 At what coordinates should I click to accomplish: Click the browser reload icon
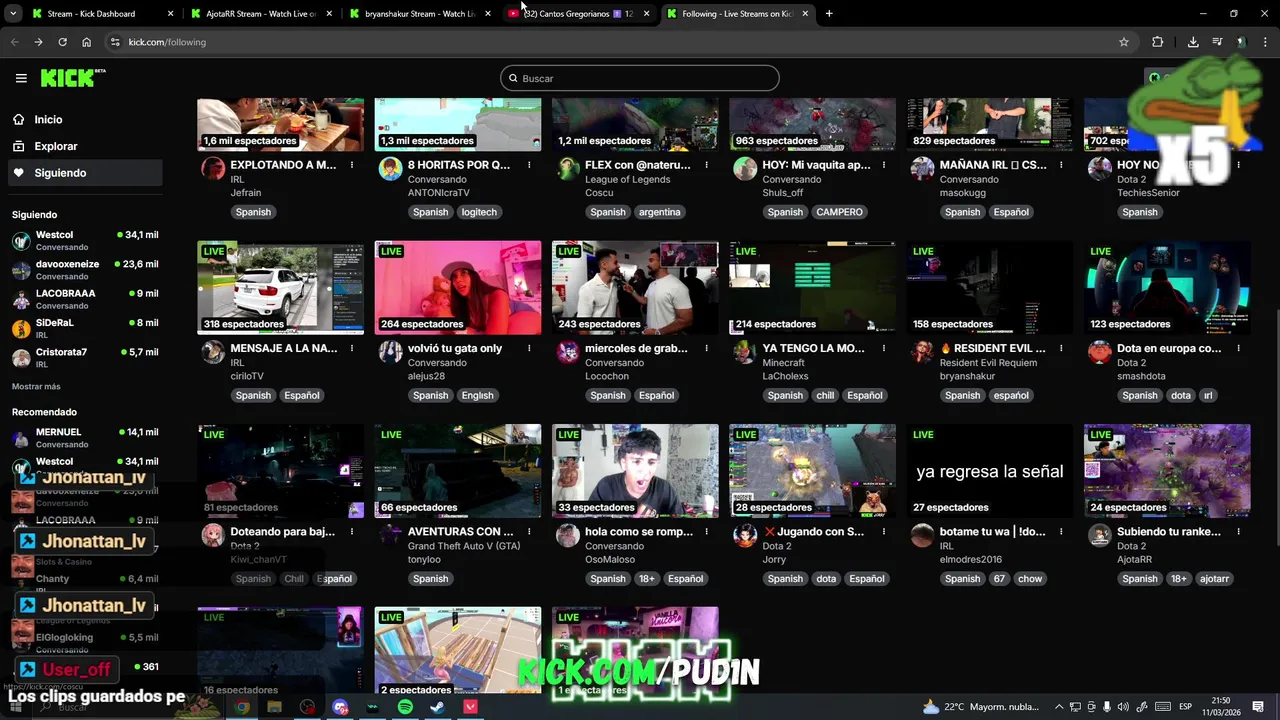[62, 42]
